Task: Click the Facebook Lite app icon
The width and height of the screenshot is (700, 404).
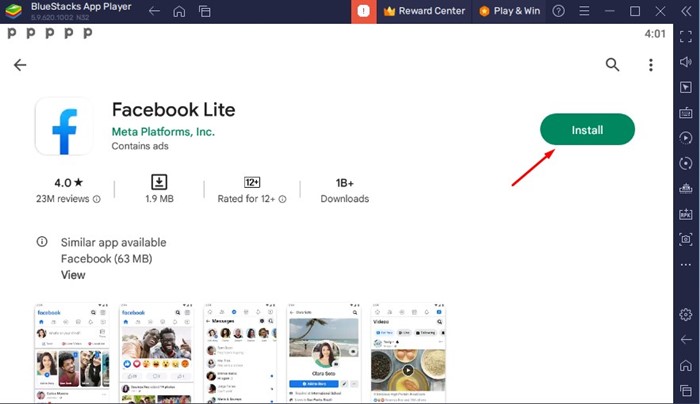Action: click(x=64, y=126)
